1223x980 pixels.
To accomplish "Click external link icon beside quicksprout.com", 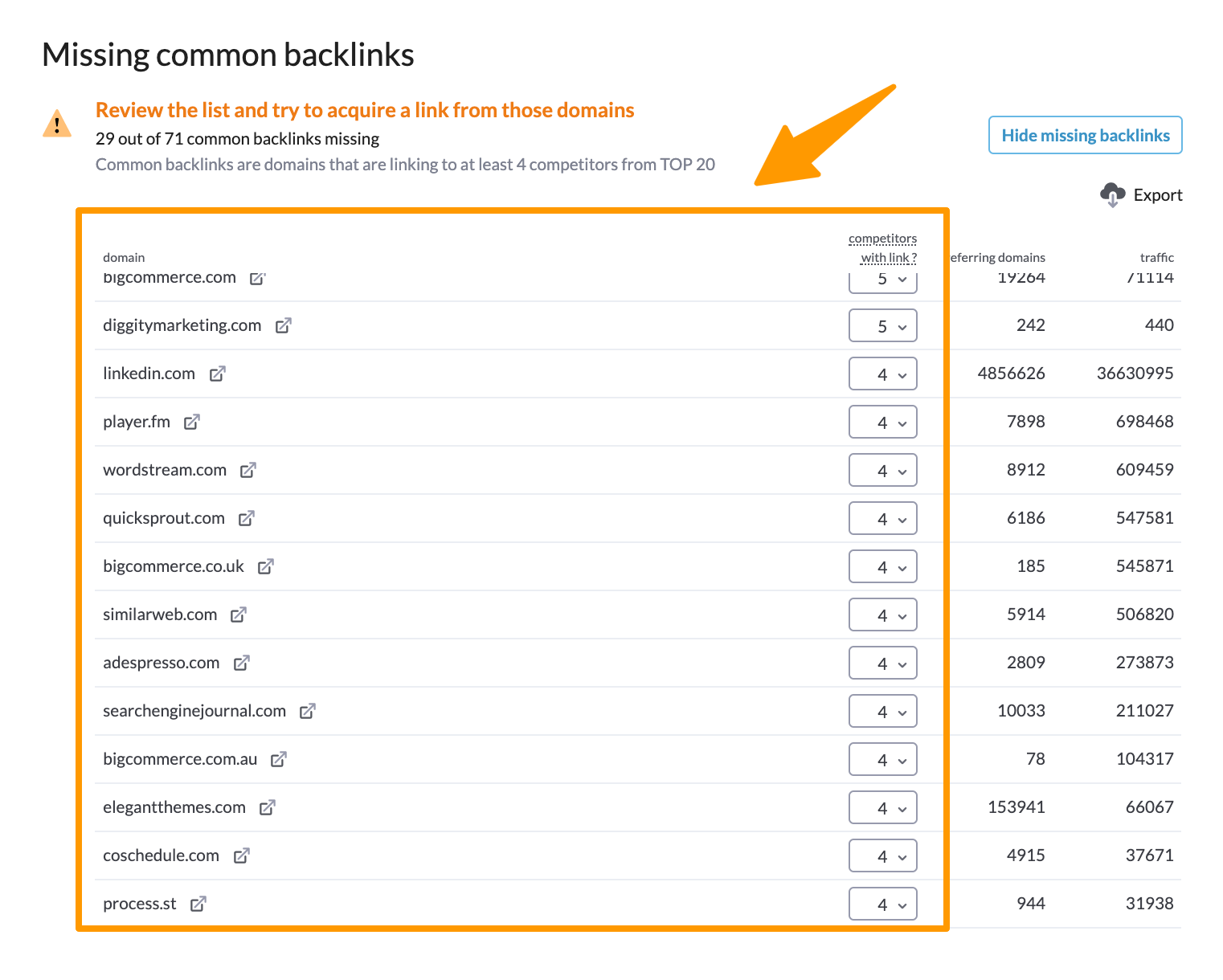I will [x=246, y=518].
